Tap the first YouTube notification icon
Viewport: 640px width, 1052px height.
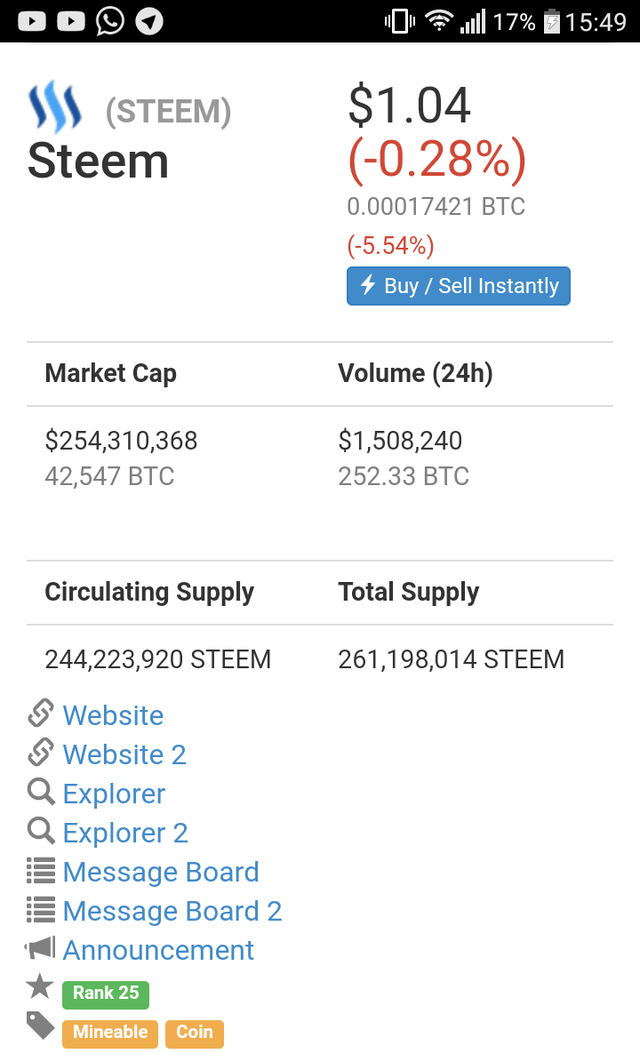click(31, 21)
